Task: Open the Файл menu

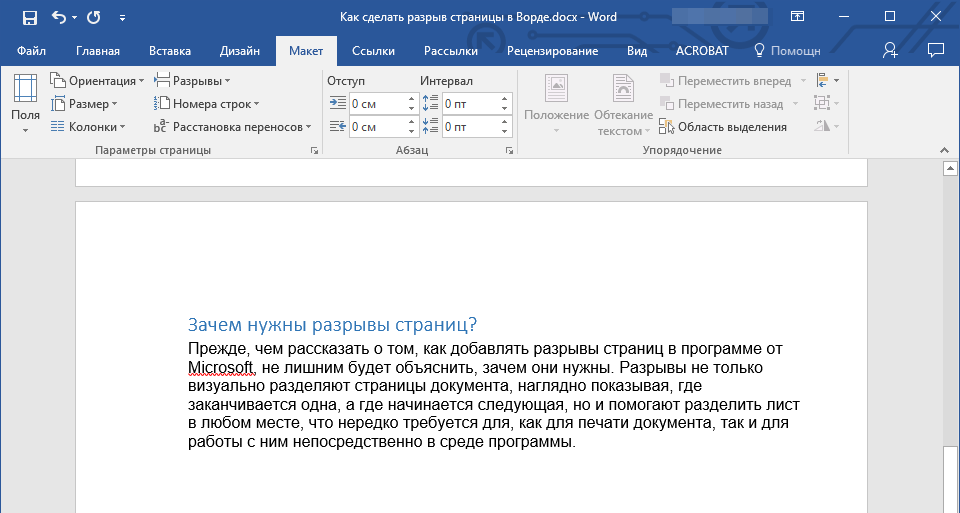Action: 31,51
